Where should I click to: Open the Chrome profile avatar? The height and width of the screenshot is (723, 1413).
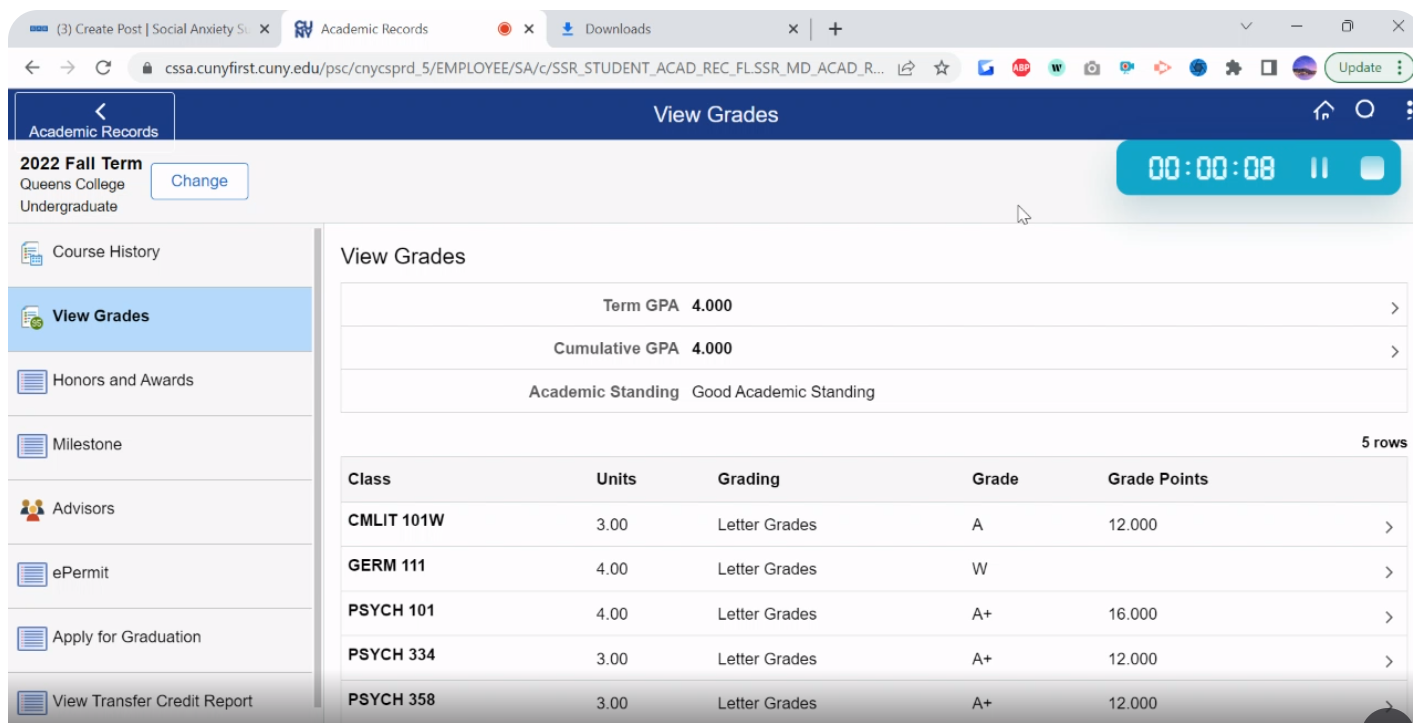[x=1304, y=68]
